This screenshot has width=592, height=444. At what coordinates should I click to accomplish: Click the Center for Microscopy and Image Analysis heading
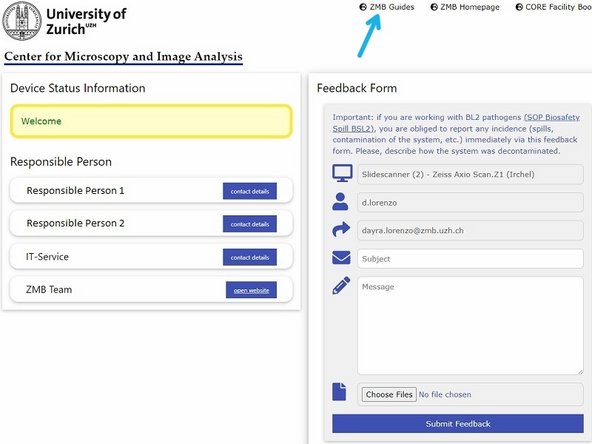click(123, 57)
